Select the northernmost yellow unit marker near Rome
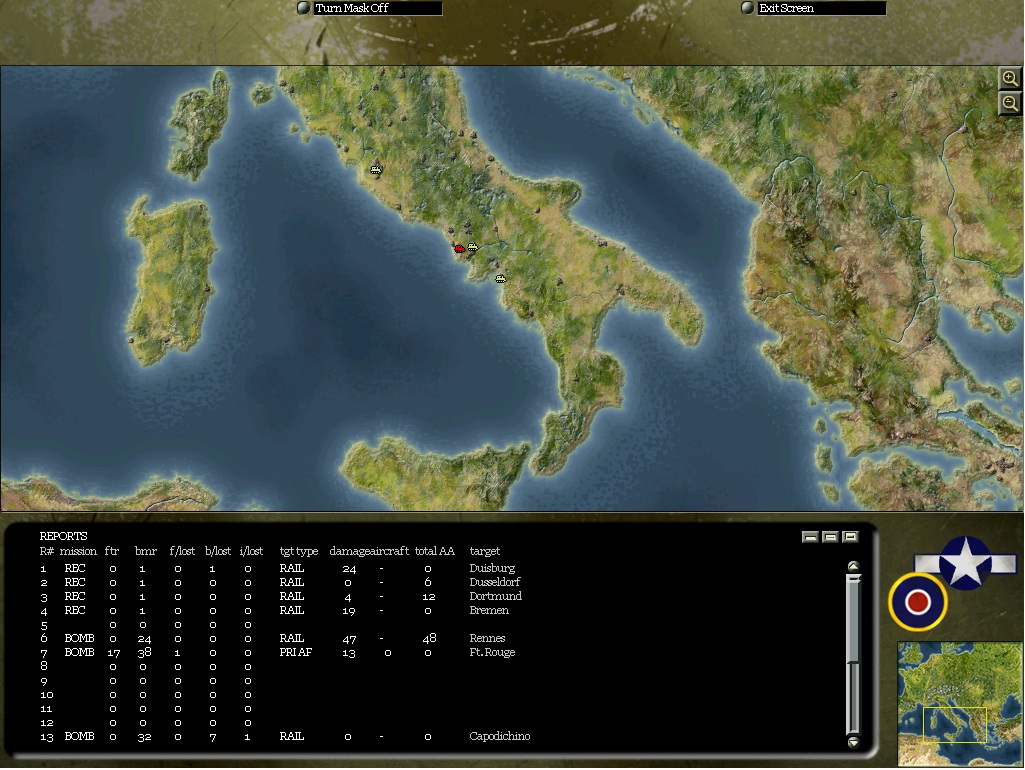 pyautogui.click(x=375, y=170)
